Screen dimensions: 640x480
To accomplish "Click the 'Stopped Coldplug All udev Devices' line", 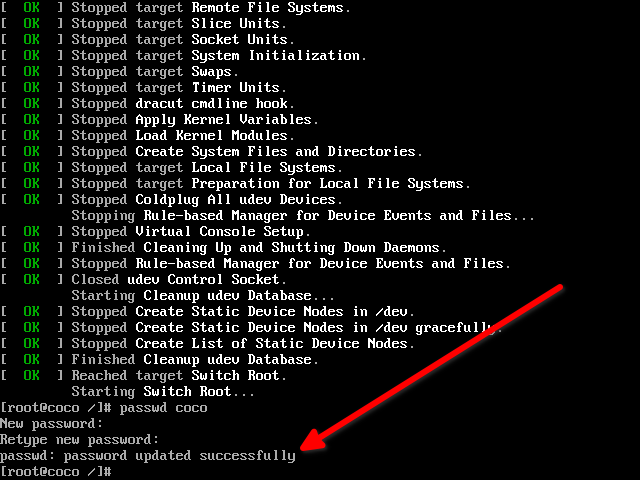I will pos(206,200).
